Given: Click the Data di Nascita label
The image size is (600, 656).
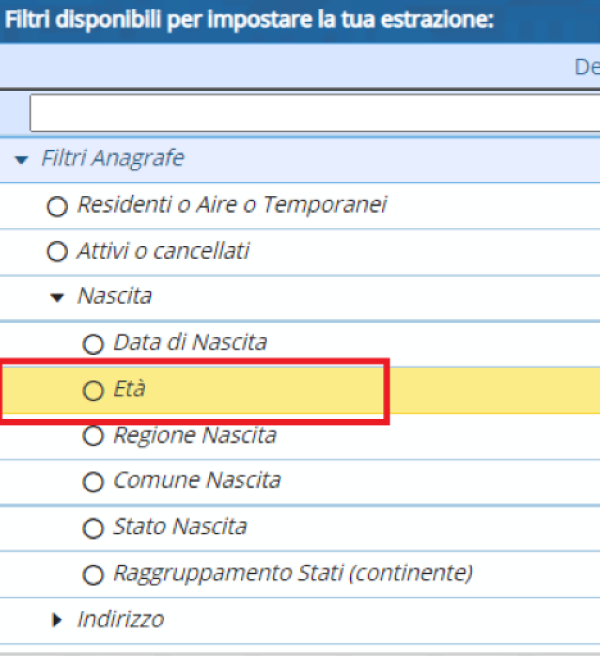Looking at the screenshot, I should pos(190,342).
